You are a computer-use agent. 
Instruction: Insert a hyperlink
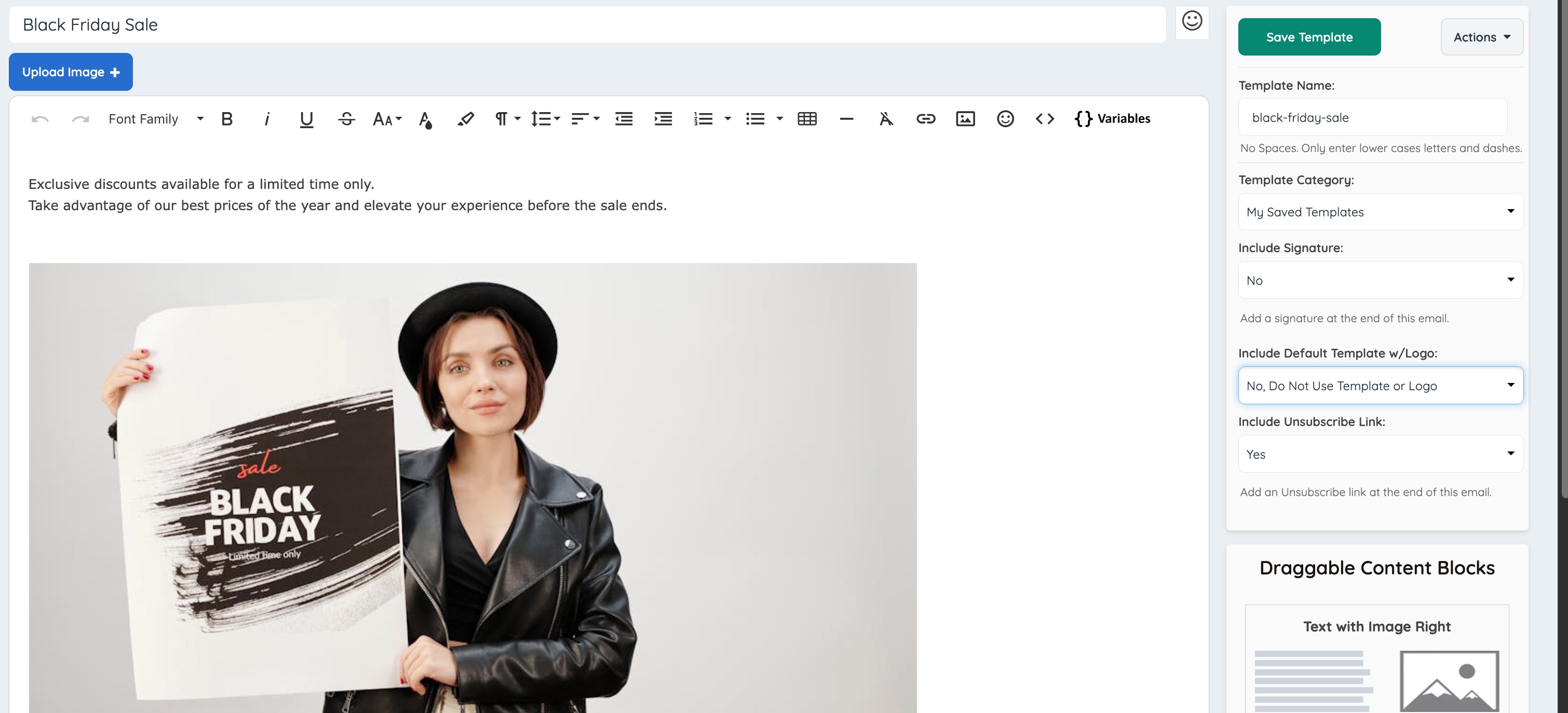pyautogui.click(x=926, y=119)
